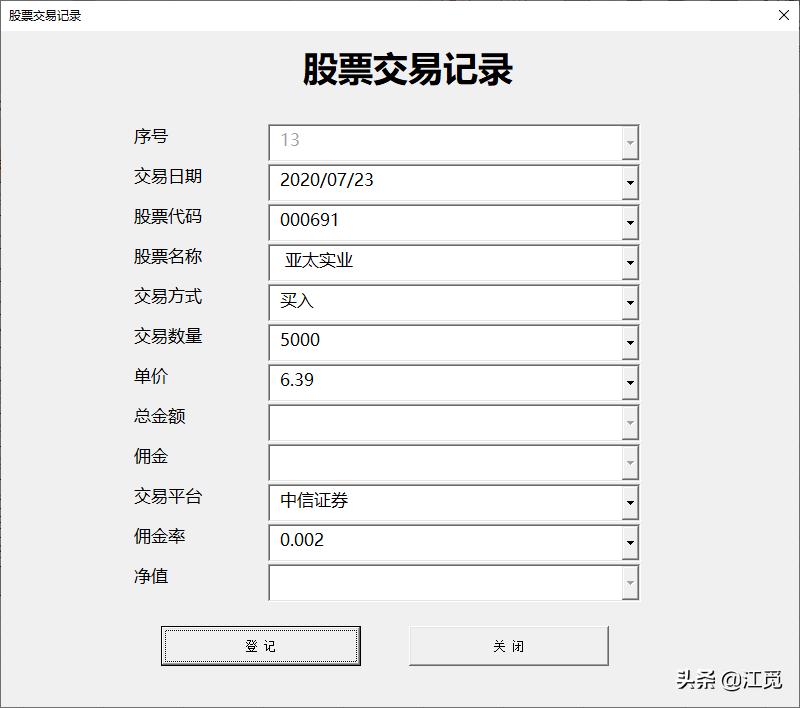Open the 交易日期 date dropdown
This screenshot has width=800, height=708.
[630, 183]
